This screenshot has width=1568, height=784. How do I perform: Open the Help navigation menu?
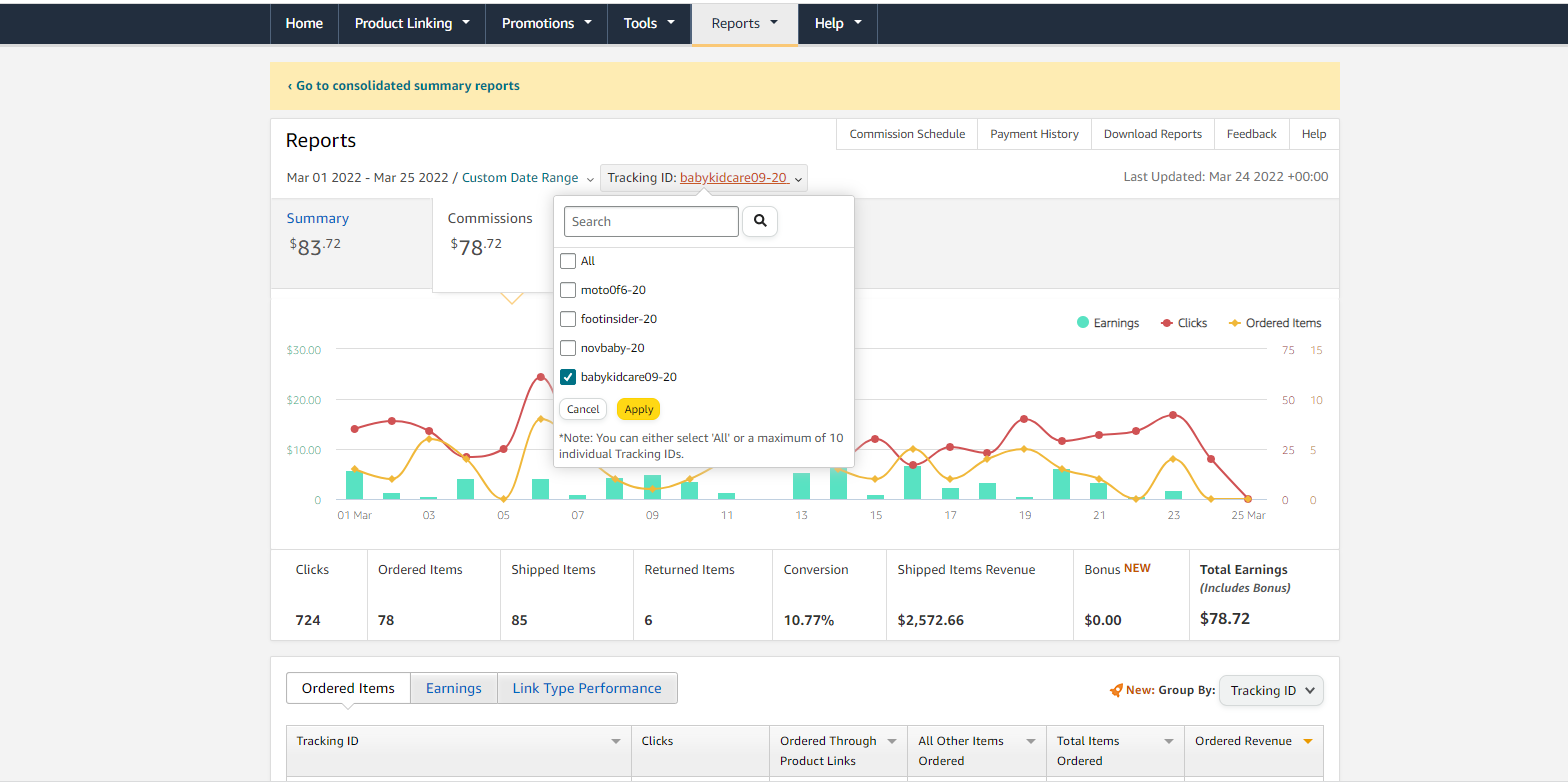pos(838,23)
